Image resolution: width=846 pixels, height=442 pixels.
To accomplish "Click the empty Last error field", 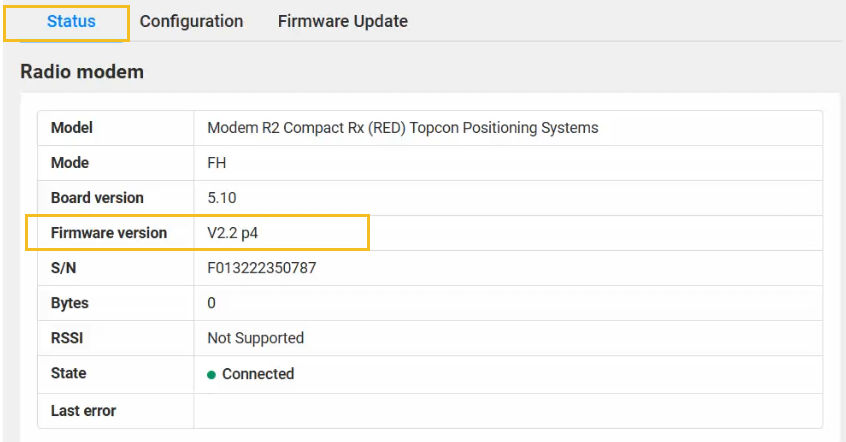I will pyautogui.click(x=508, y=411).
